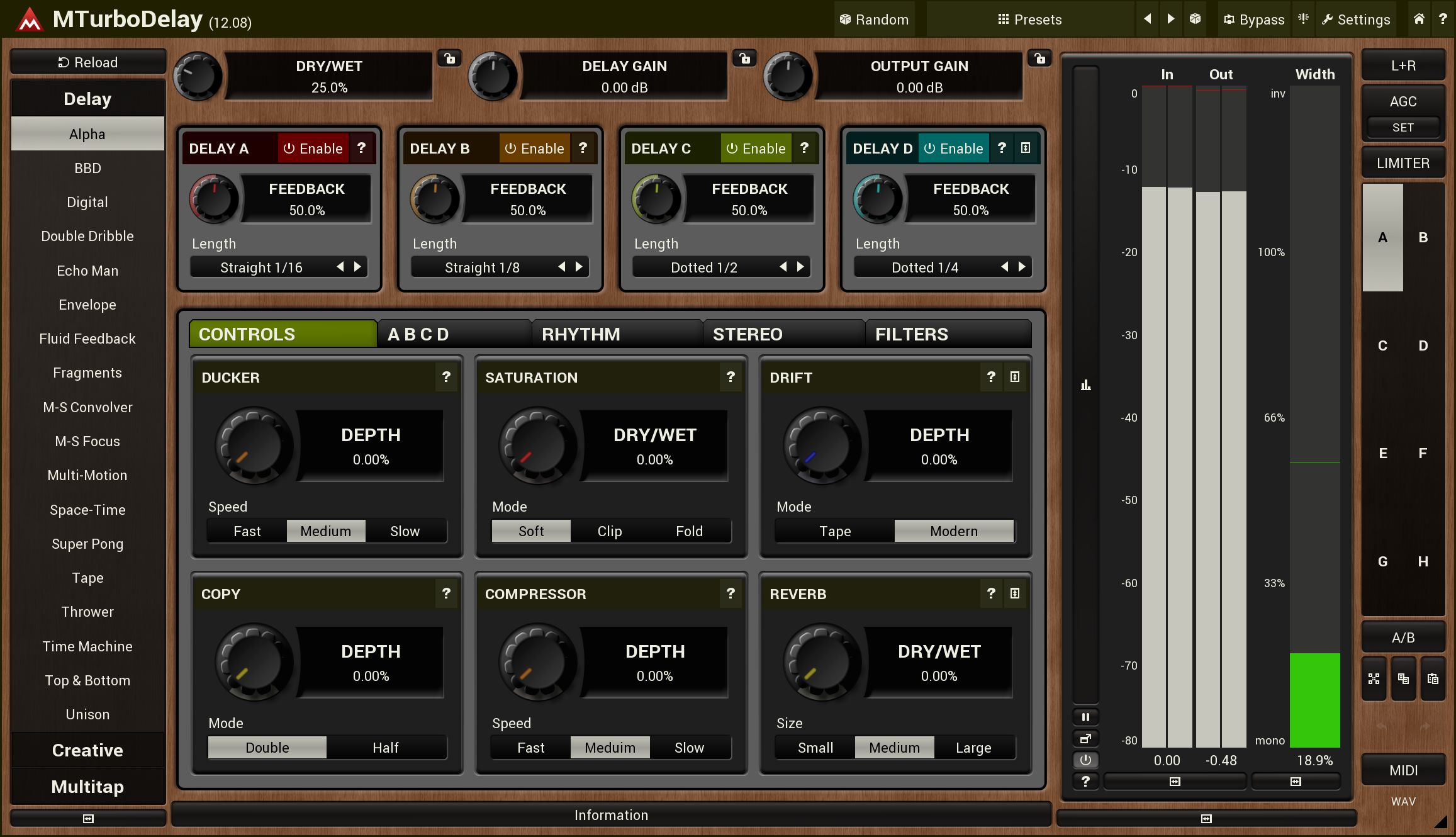Click the histogram icon on meter strip
This screenshot has width=1456, height=837.
tap(1085, 385)
